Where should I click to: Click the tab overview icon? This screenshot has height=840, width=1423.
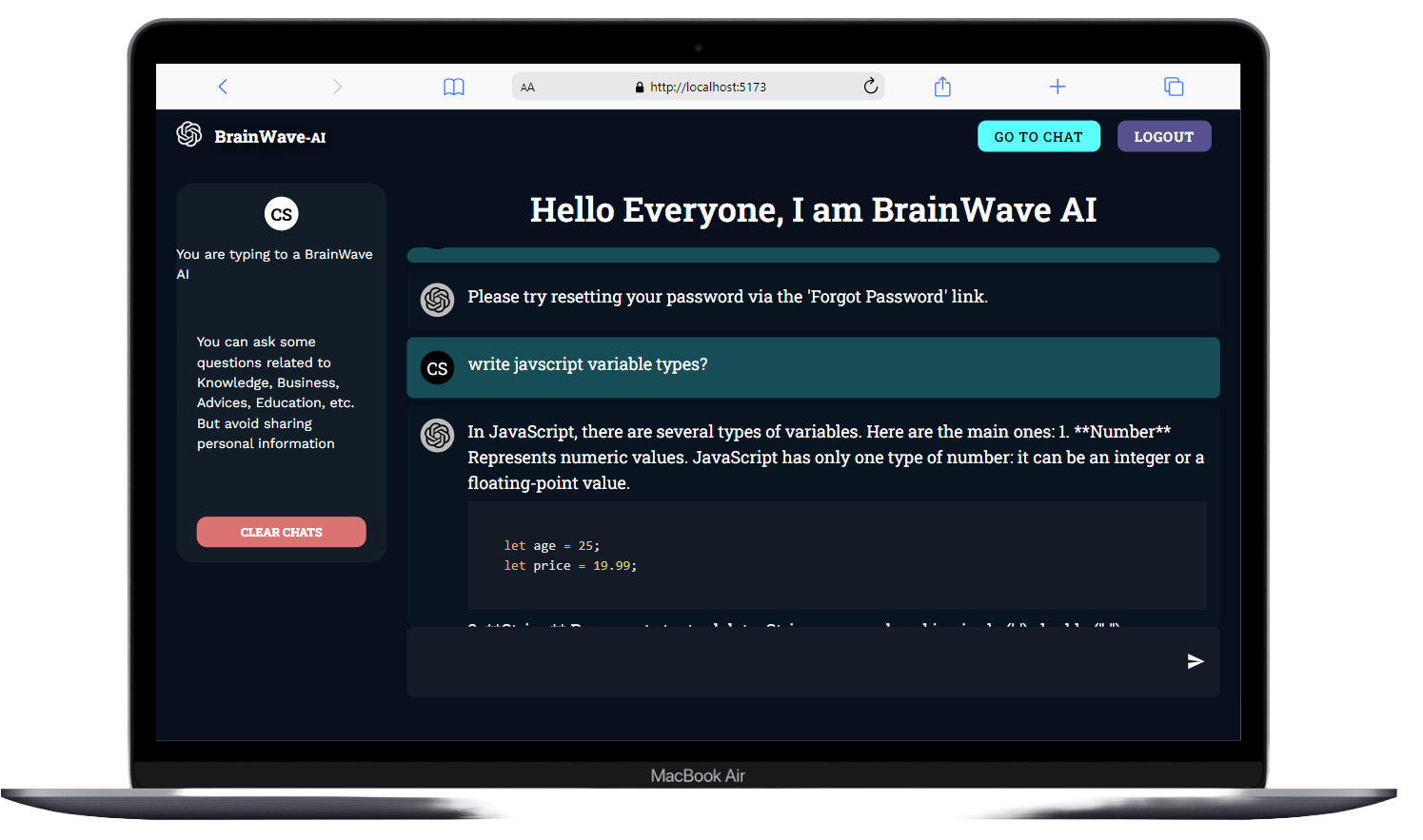[x=1174, y=86]
